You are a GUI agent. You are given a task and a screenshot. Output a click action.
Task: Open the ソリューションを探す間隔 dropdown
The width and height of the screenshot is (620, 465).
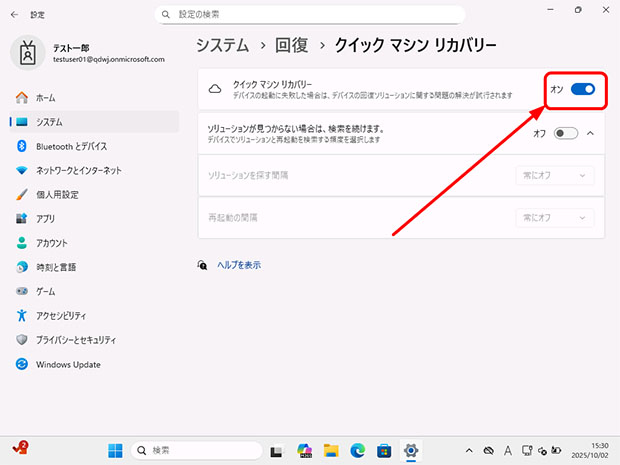click(x=555, y=175)
